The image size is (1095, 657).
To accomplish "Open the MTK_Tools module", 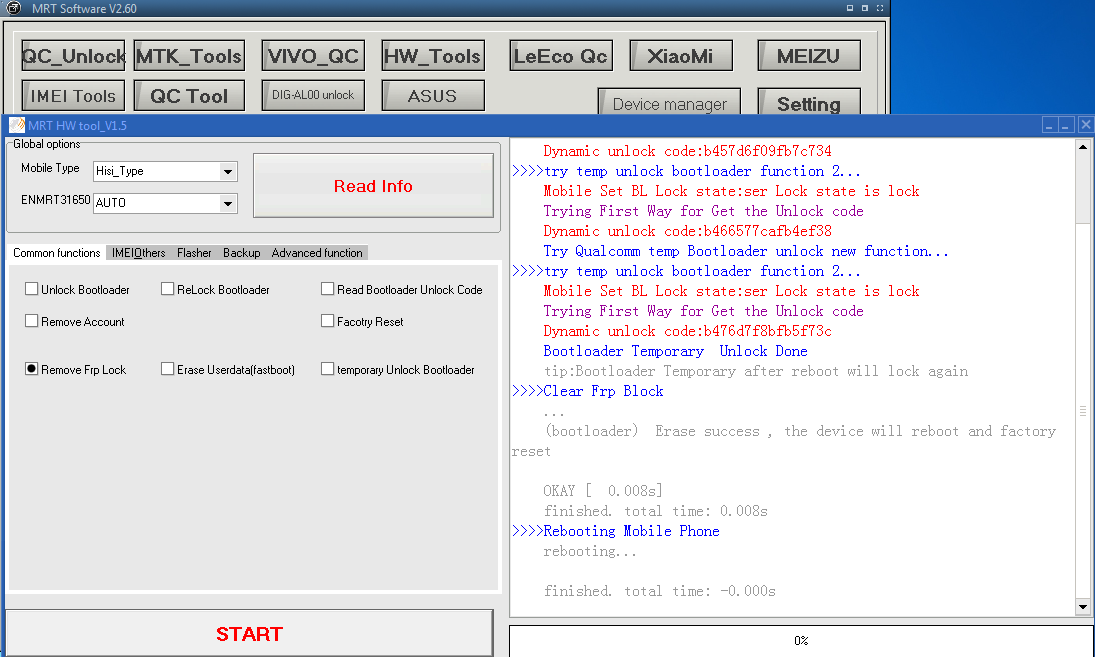I will coord(189,56).
